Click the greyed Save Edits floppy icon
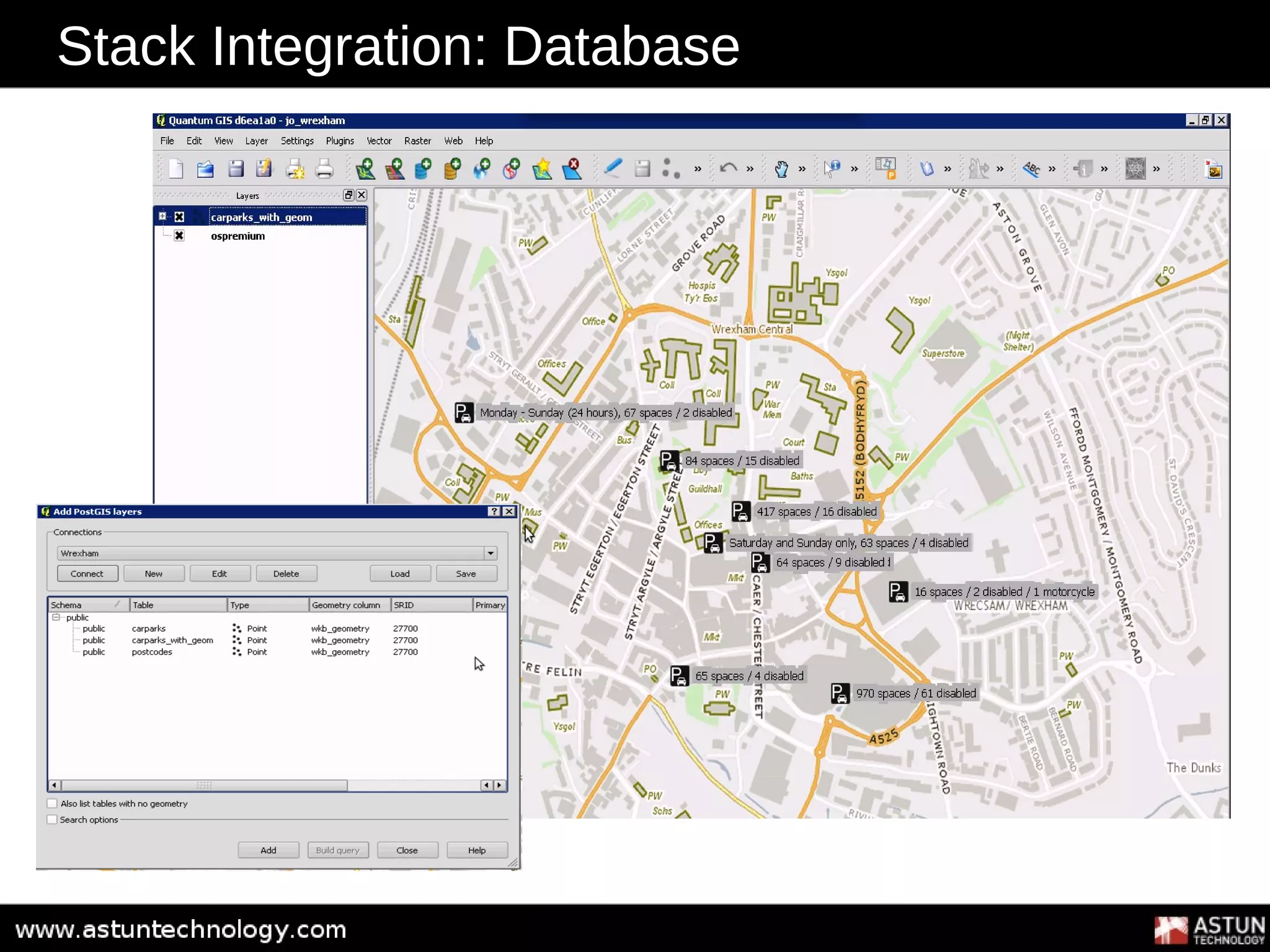The height and width of the screenshot is (952, 1270). [642, 169]
